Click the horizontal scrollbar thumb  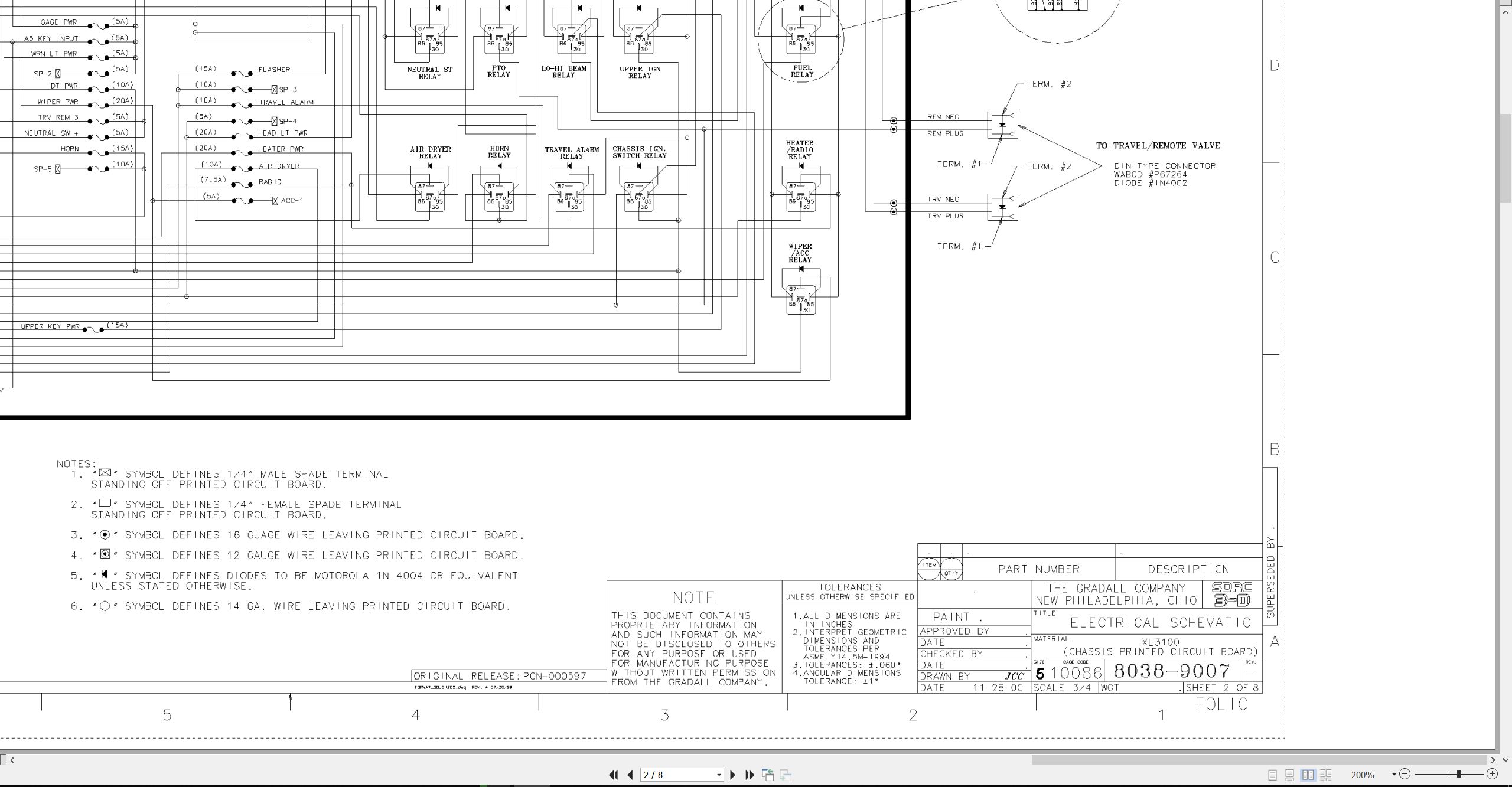pos(1260,760)
